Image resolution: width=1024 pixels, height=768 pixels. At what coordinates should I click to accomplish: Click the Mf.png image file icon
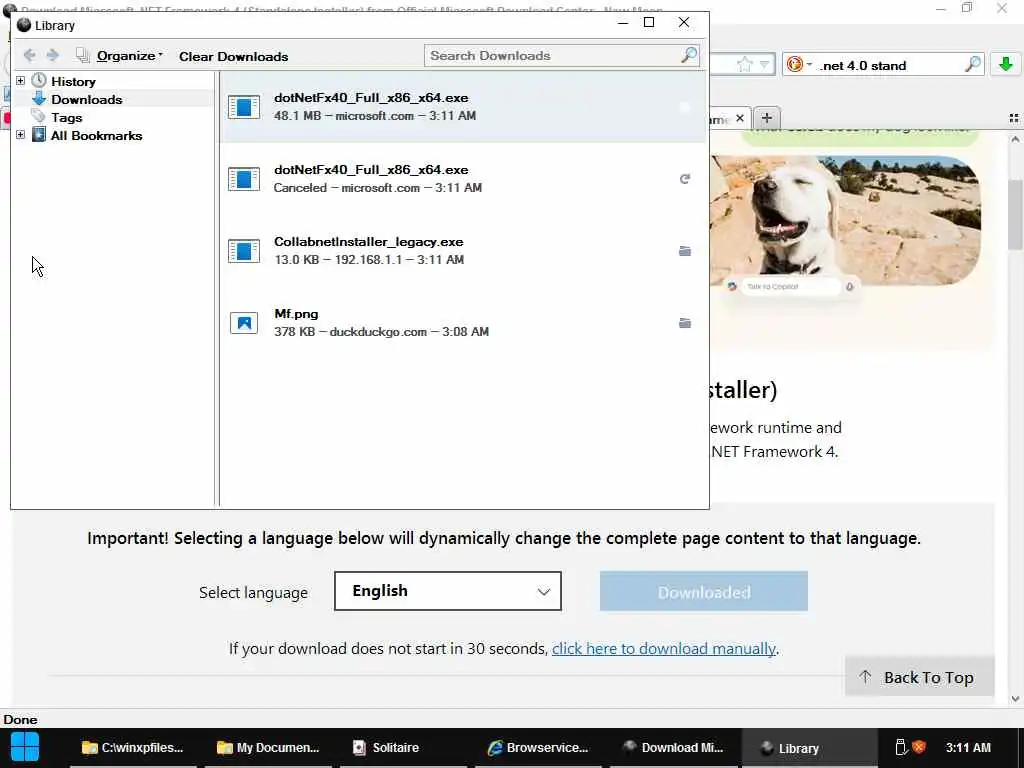(x=244, y=323)
